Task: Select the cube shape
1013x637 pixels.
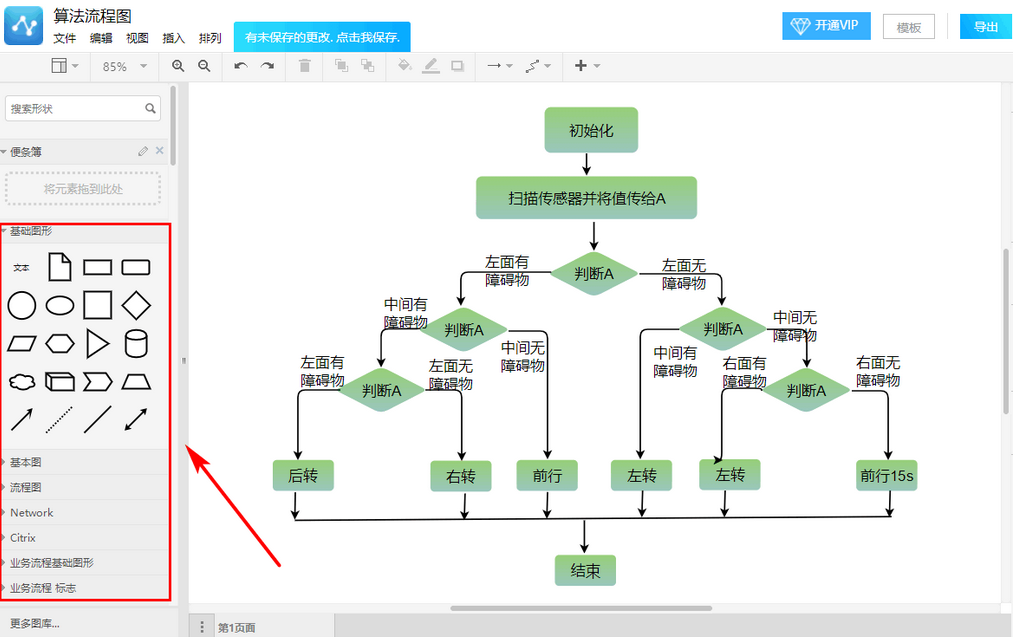Action: (x=59, y=382)
